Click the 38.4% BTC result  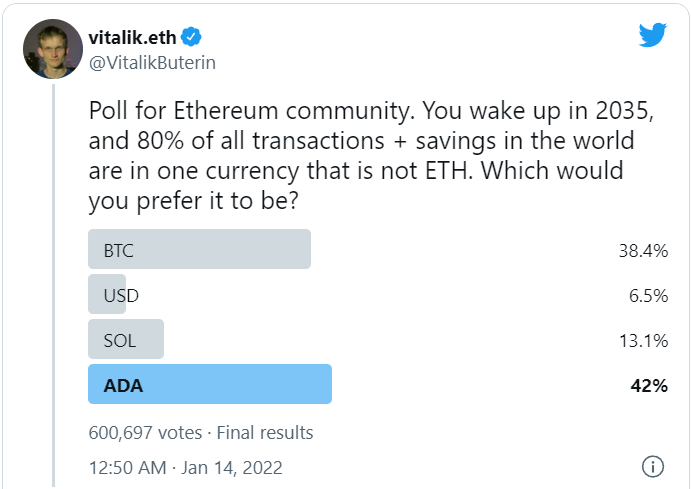pyautogui.click(x=643, y=251)
